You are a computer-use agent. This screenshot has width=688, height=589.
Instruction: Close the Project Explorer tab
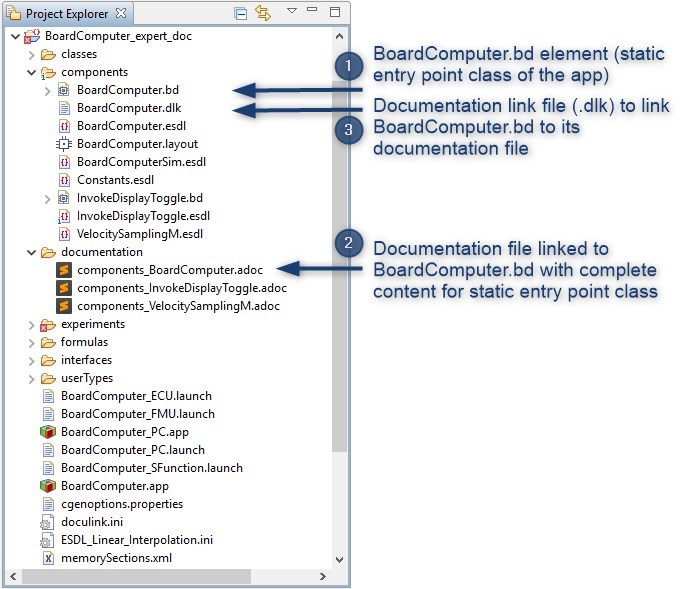121,13
